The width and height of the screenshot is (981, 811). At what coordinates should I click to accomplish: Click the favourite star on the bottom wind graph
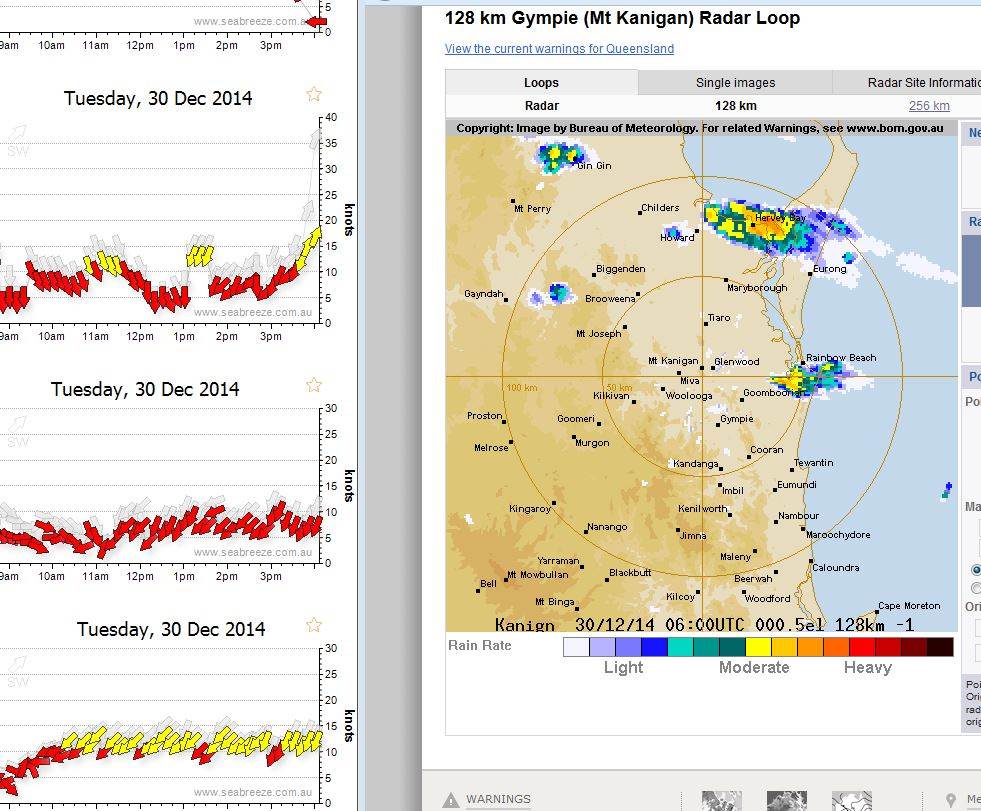click(x=314, y=625)
